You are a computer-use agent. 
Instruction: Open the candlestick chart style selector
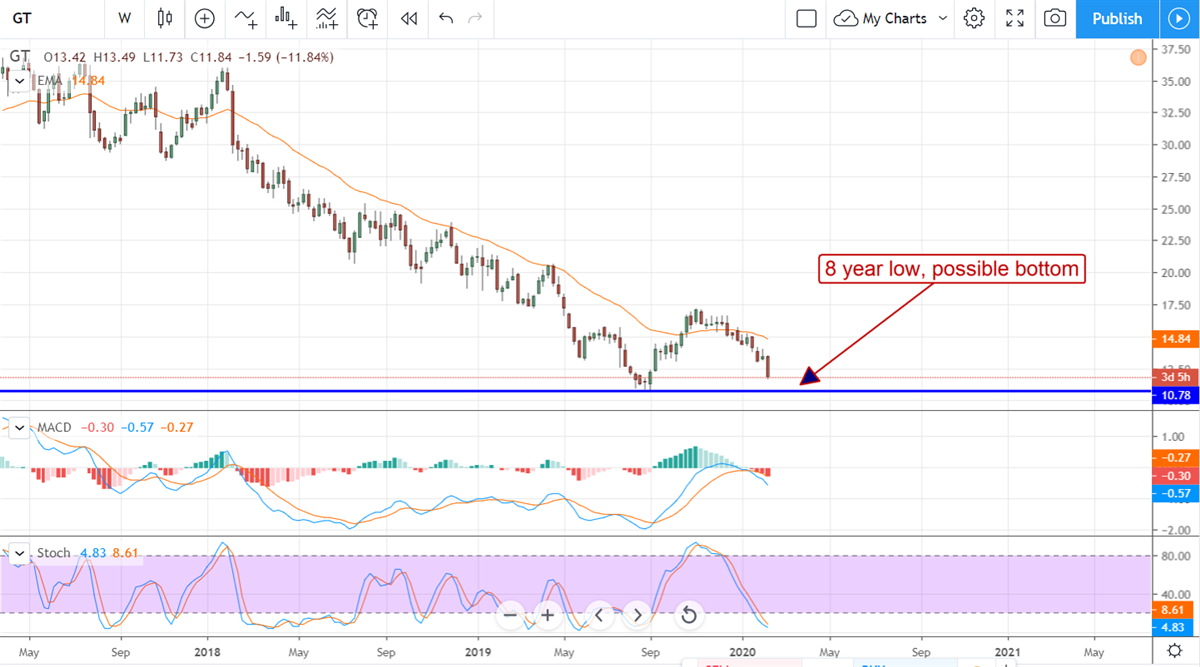165,18
